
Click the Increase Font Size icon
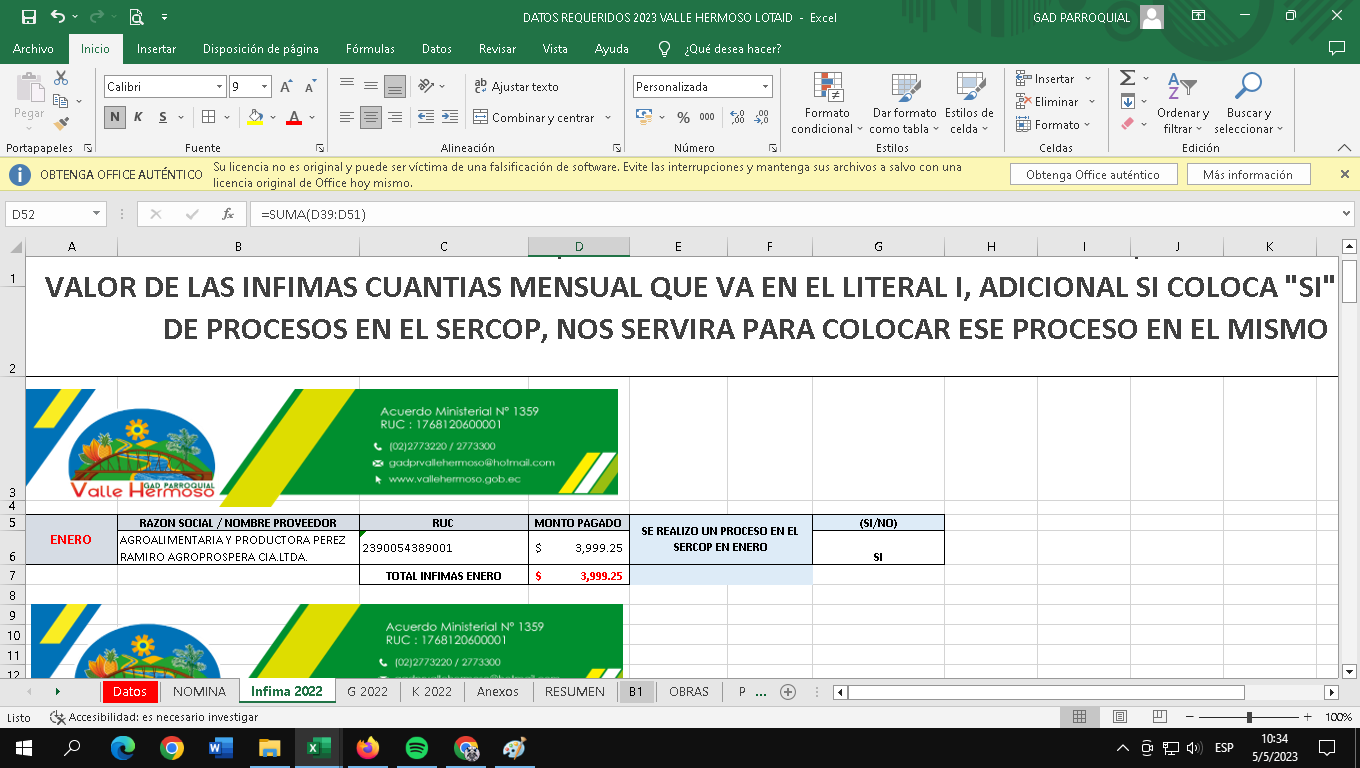(287, 87)
